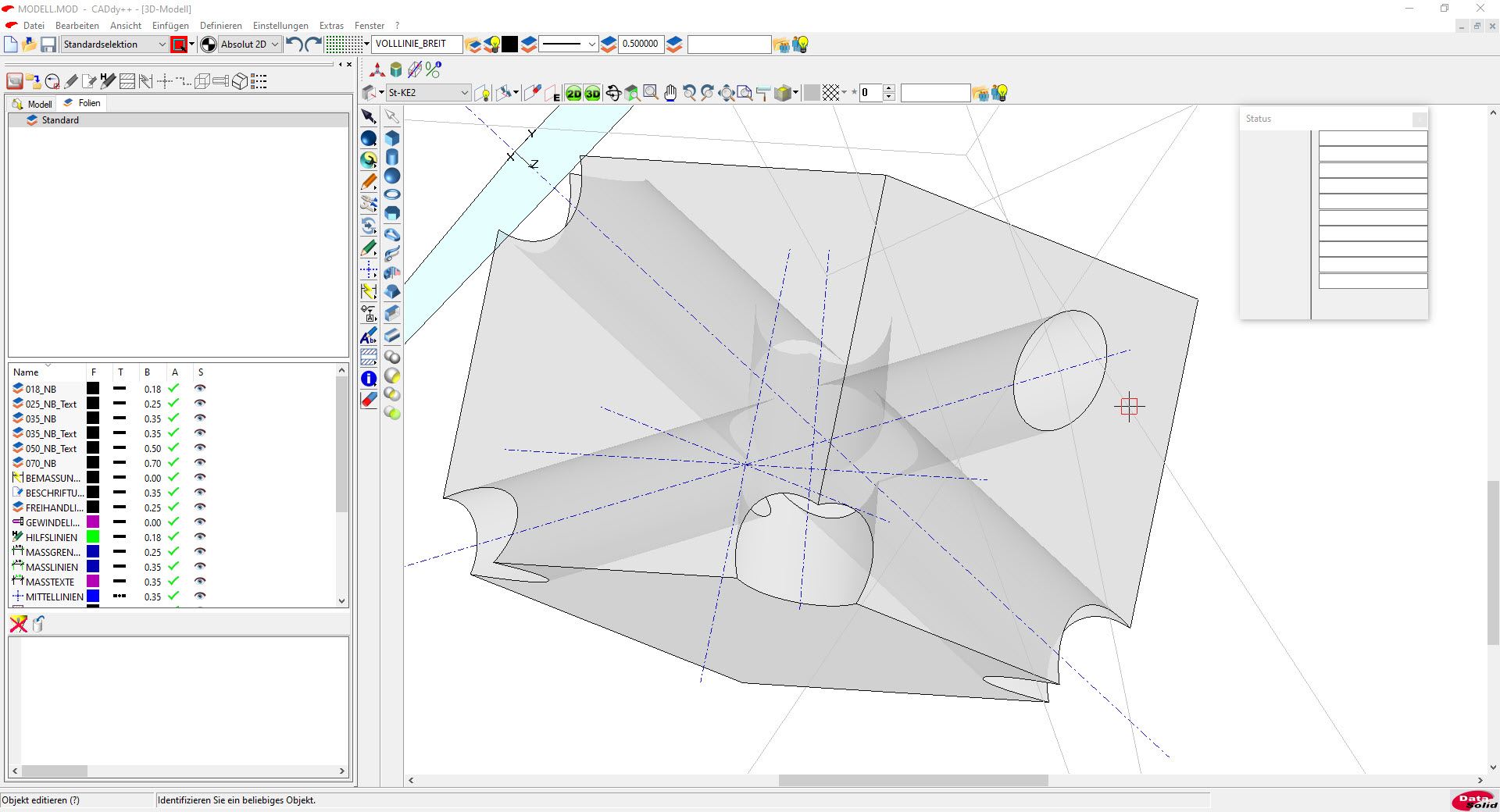Click the black color swatch in toolbar

tap(509, 45)
